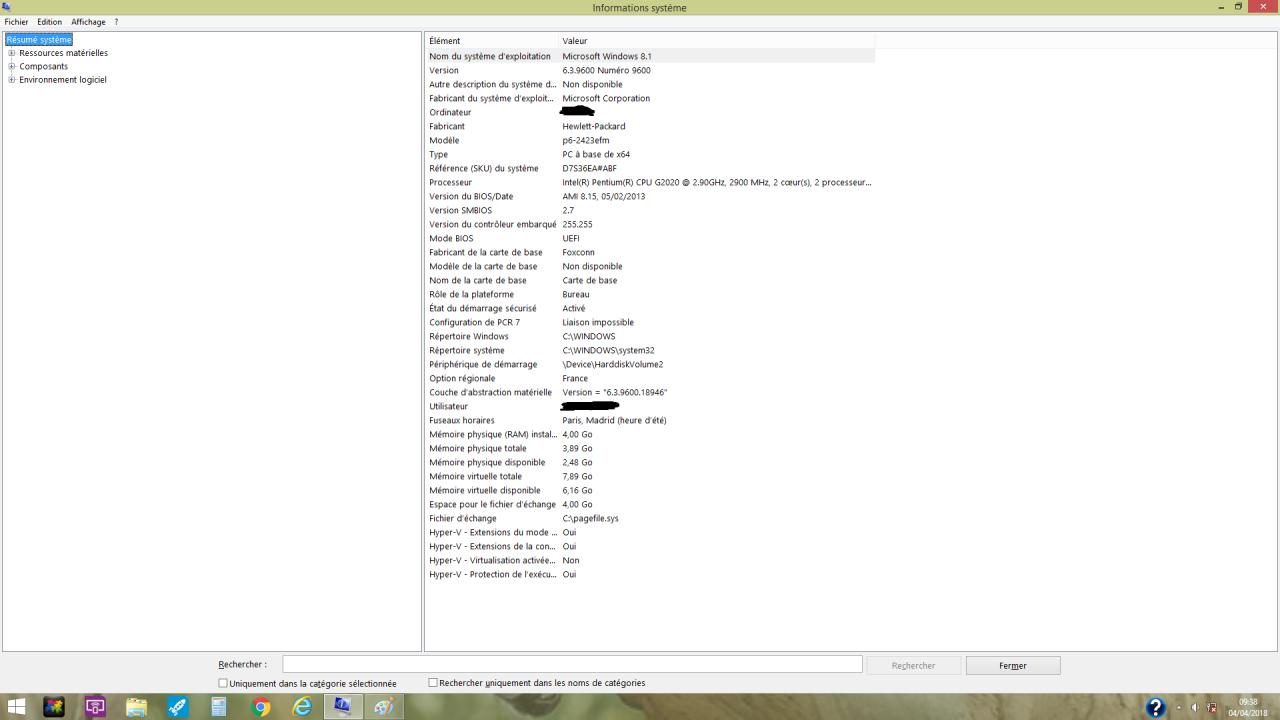Open the network status tray icon
Viewport: 1280px width, 720px height.
(x=1212, y=708)
